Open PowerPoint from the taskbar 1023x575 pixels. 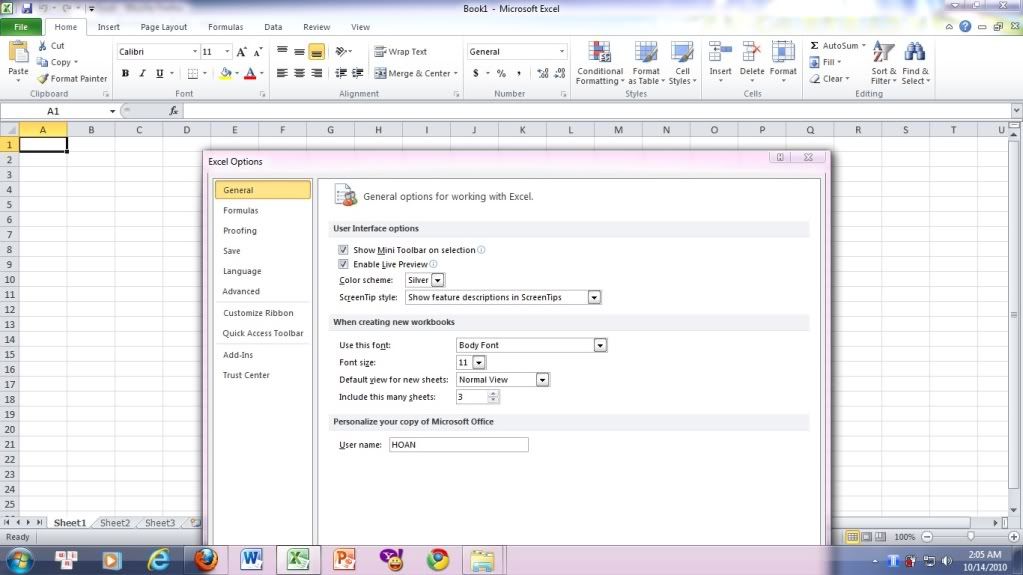[x=344, y=559]
